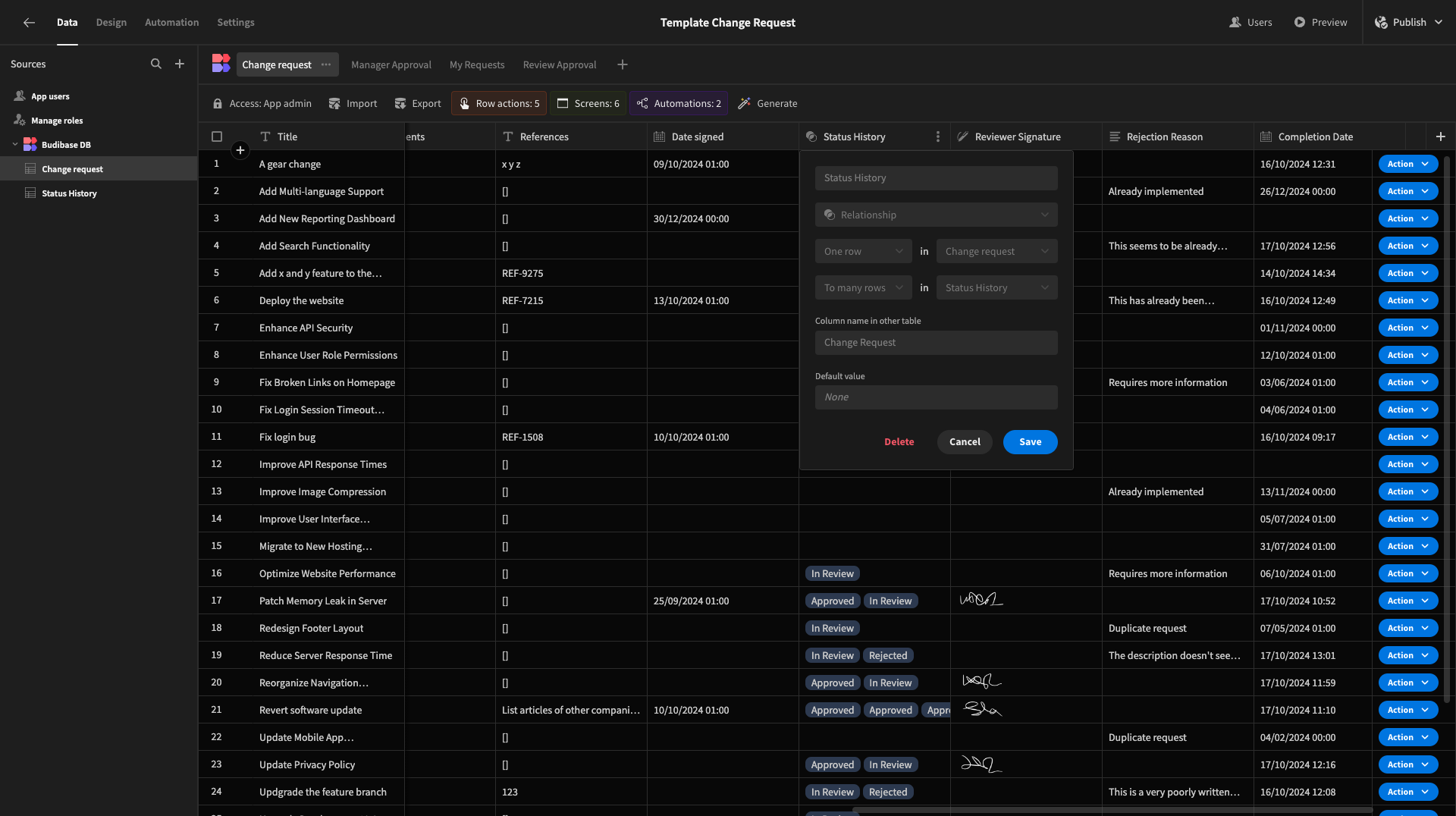
Task: Click Completion Date column header
Action: [x=1329, y=137]
